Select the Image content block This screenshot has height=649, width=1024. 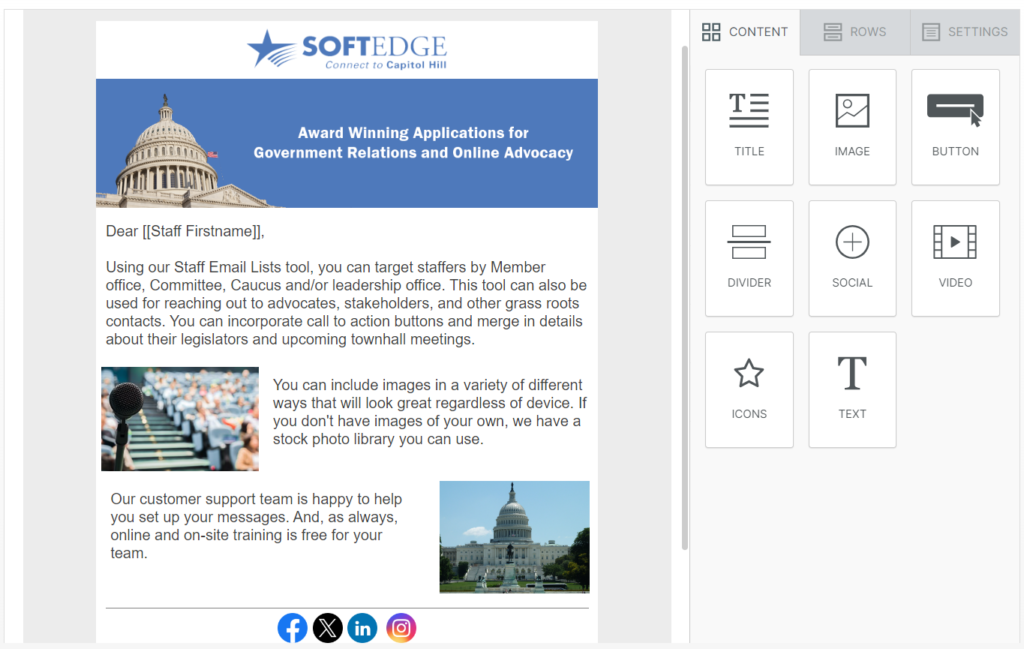tap(852, 127)
